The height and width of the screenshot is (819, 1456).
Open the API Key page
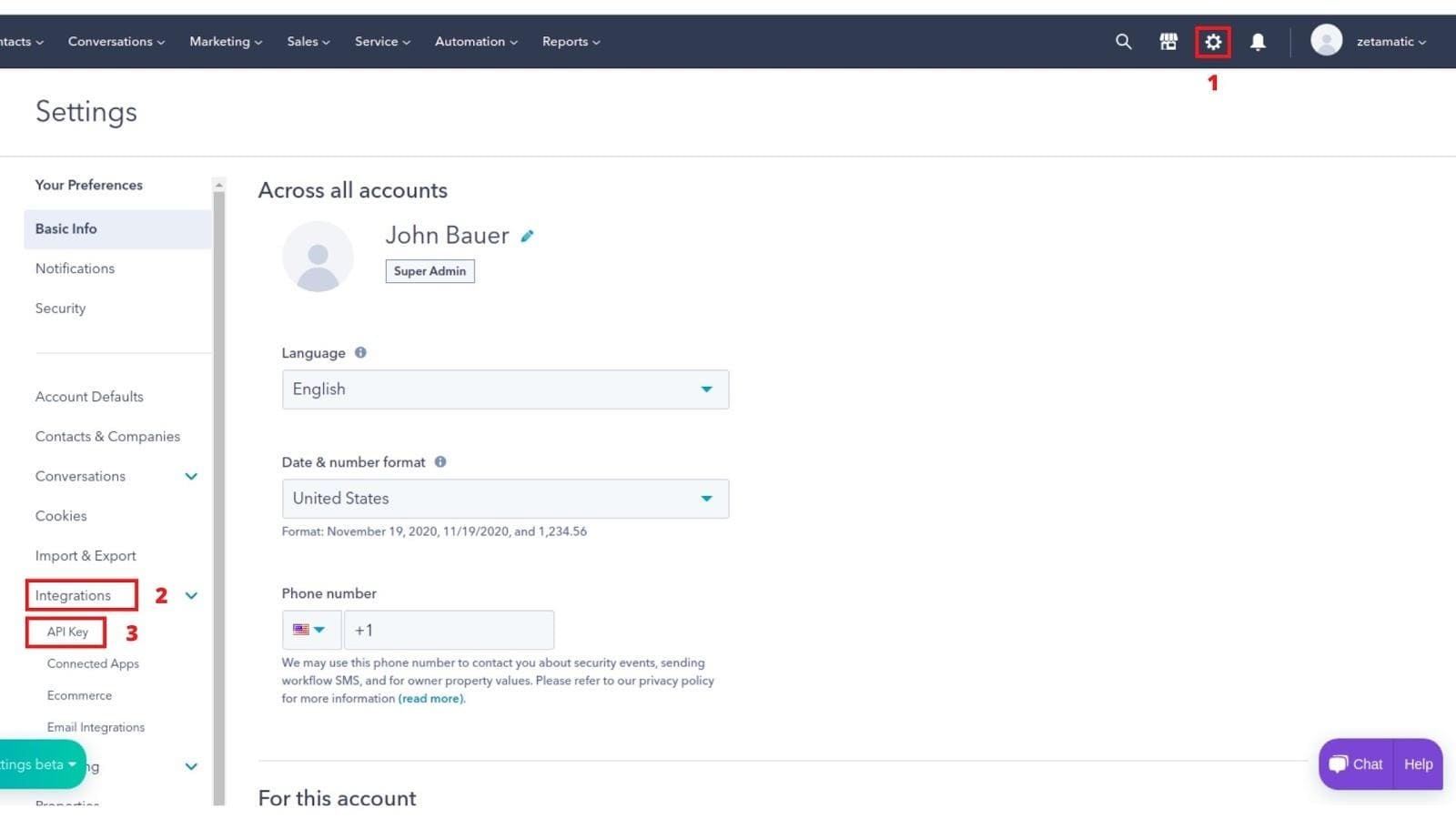click(x=67, y=632)
